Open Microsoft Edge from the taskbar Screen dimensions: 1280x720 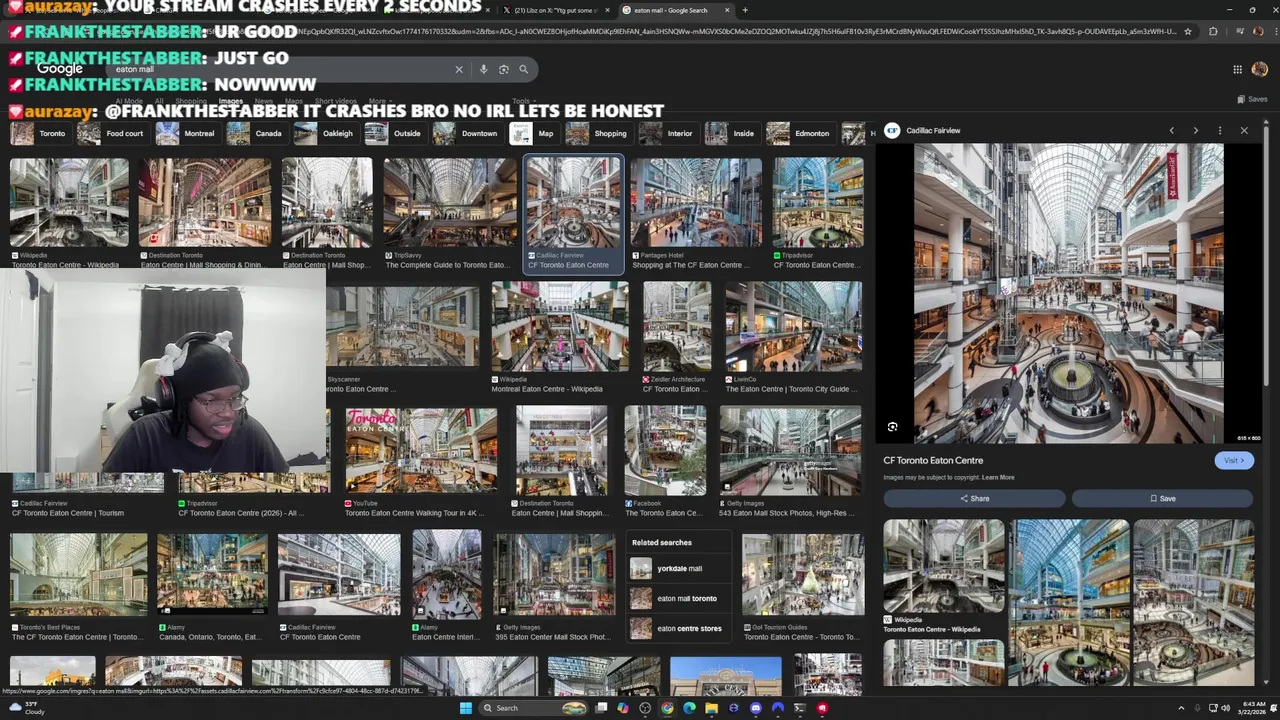[x=689, y=708]
